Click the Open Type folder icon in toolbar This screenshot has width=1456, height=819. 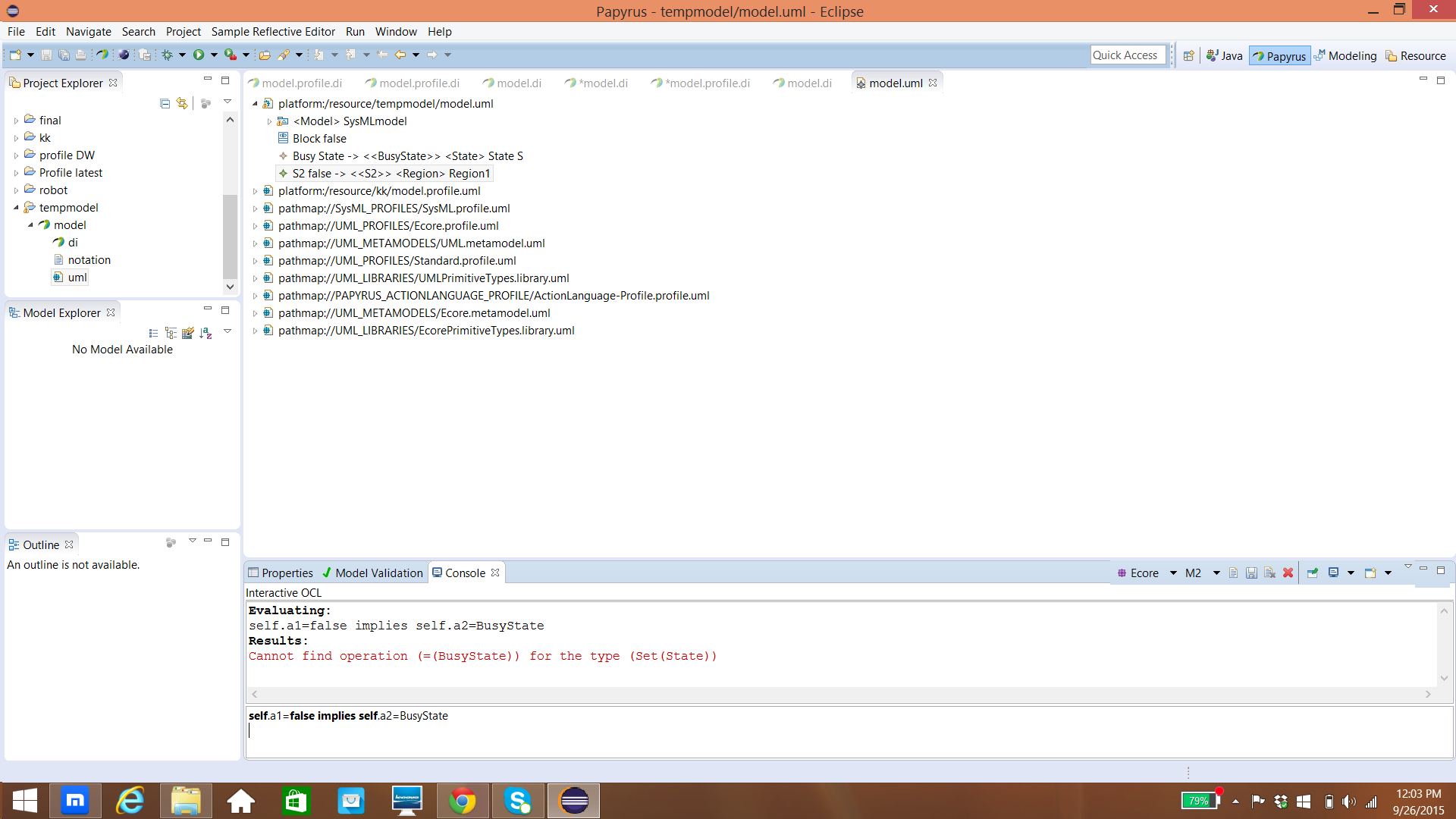coord(265,55)
